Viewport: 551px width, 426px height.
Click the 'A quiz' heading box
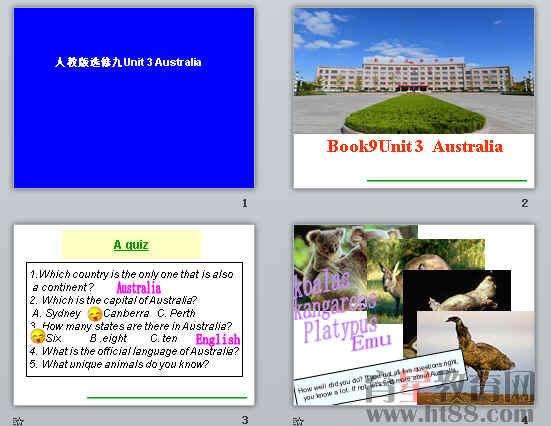coord(131,245)
